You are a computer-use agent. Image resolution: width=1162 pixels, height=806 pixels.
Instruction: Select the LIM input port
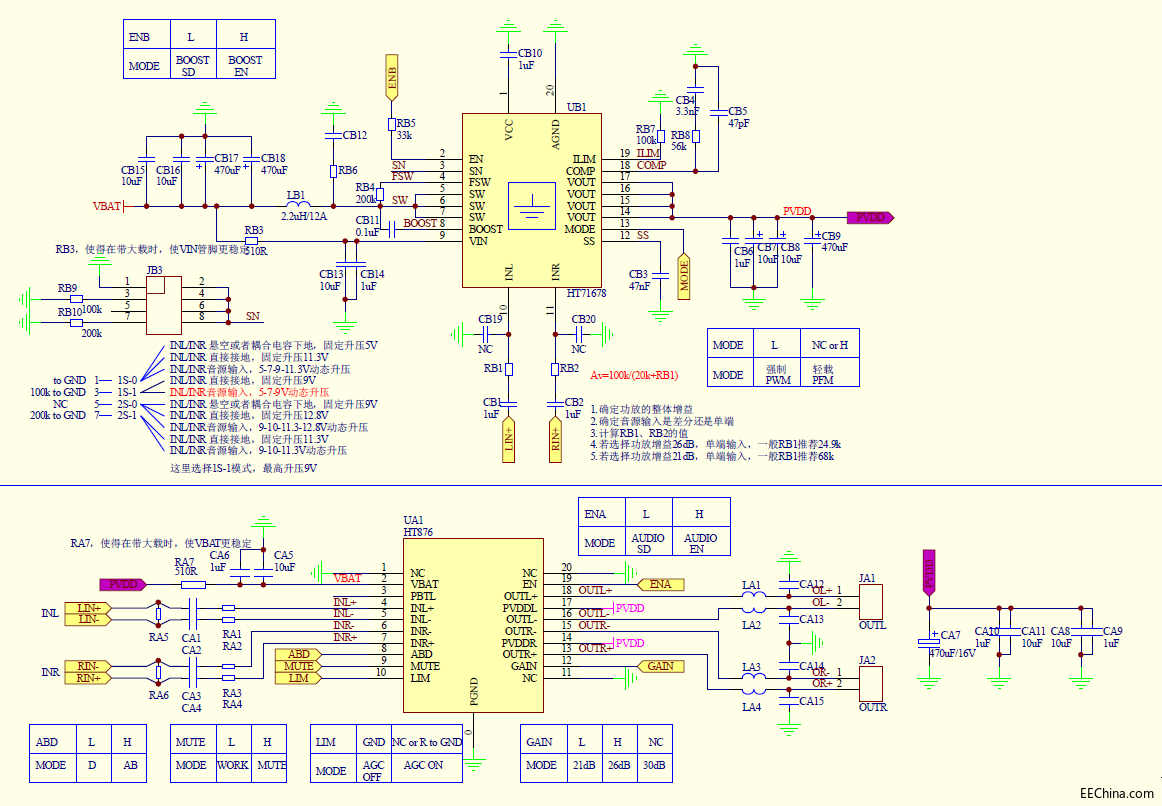pyautogui.click(x=299, y=678)
